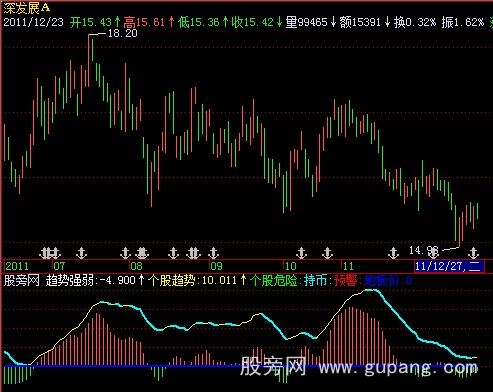Click the green 个股危险 indicator label
Viewport: 493px width, 392px height.
click(x=273, y=280)
